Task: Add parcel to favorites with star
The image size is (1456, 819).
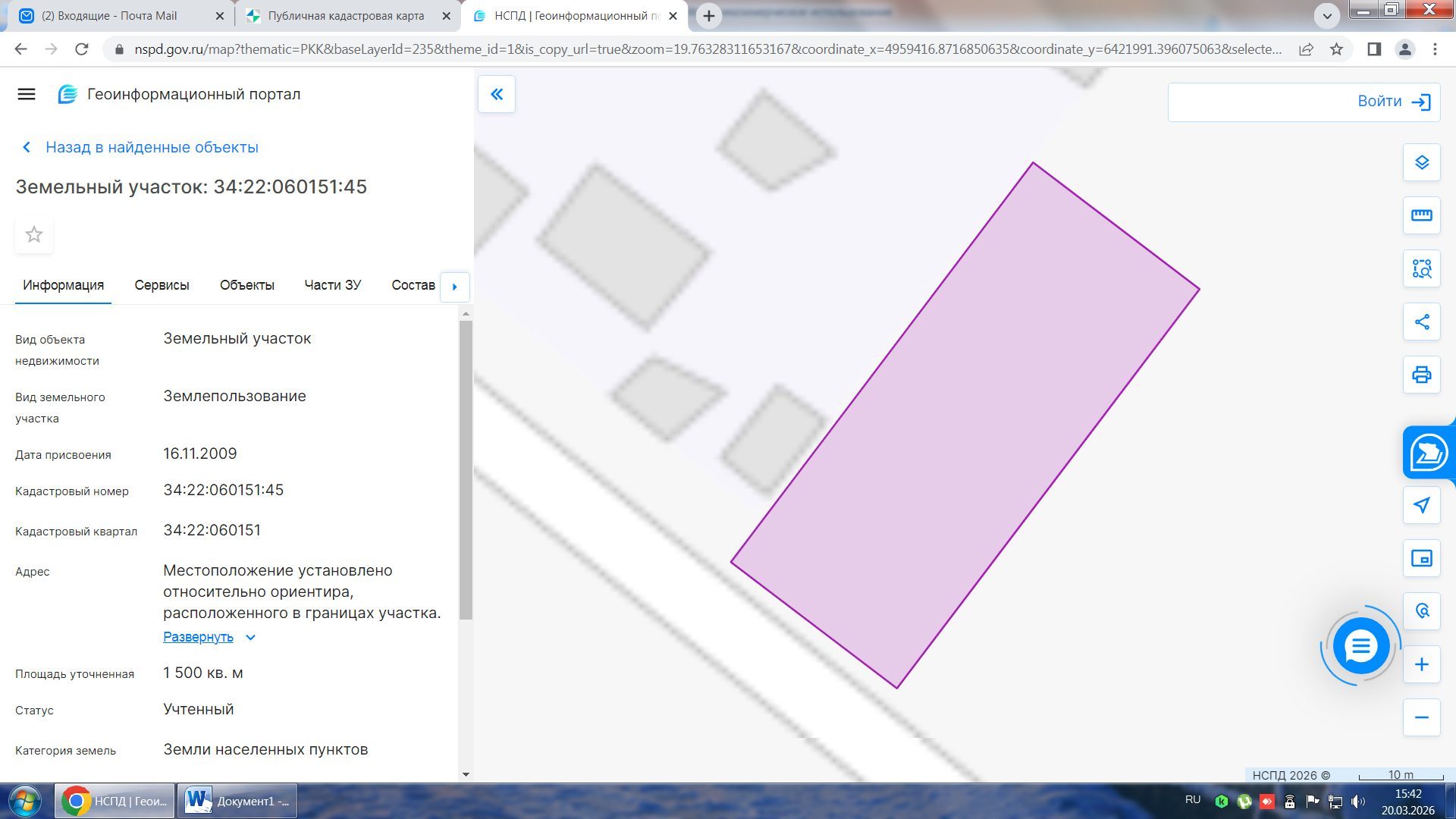Action: point(34,234)
